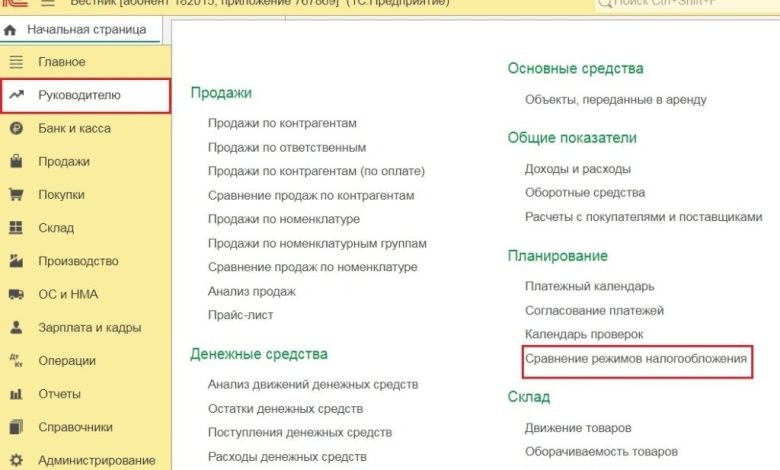The height and width of the screenshot is (470, 780).
Task: Click the ruble coin icon for Банк и касса
Action: (16, 128)
